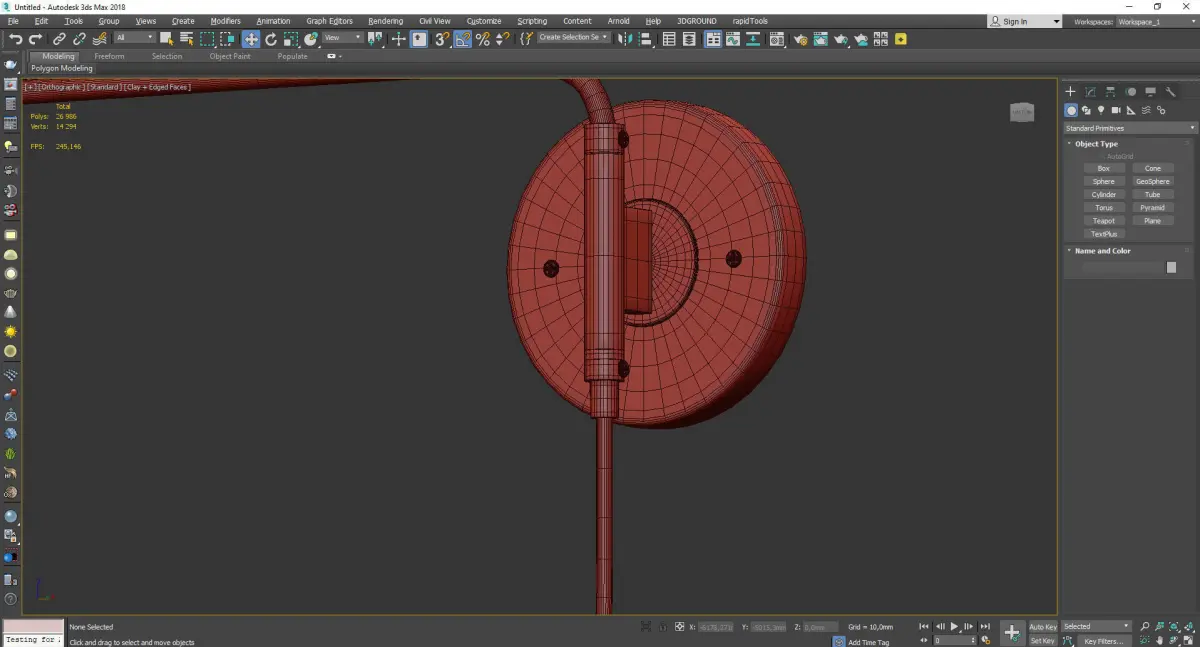Open the Modify panel tab icon
Image resolution: width=1200 pixels, height=647 pixels.
click(1090, 92)
